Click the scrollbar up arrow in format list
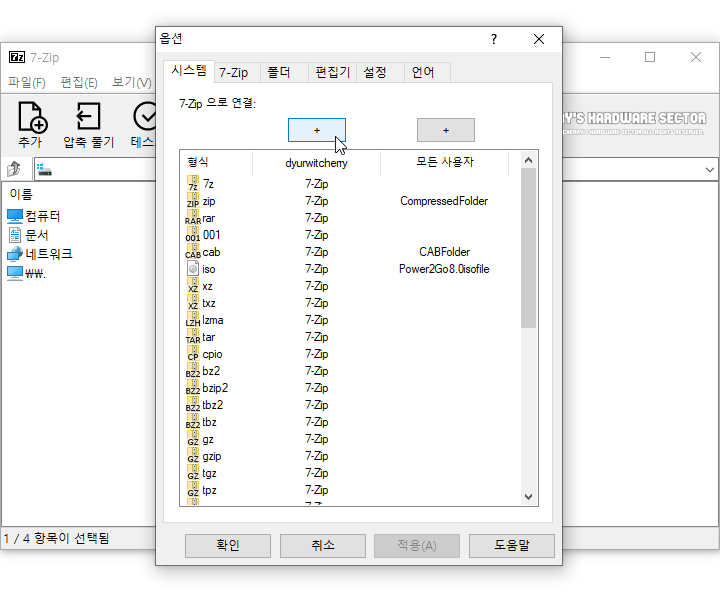The image size is (720, 600). (529, 160)
